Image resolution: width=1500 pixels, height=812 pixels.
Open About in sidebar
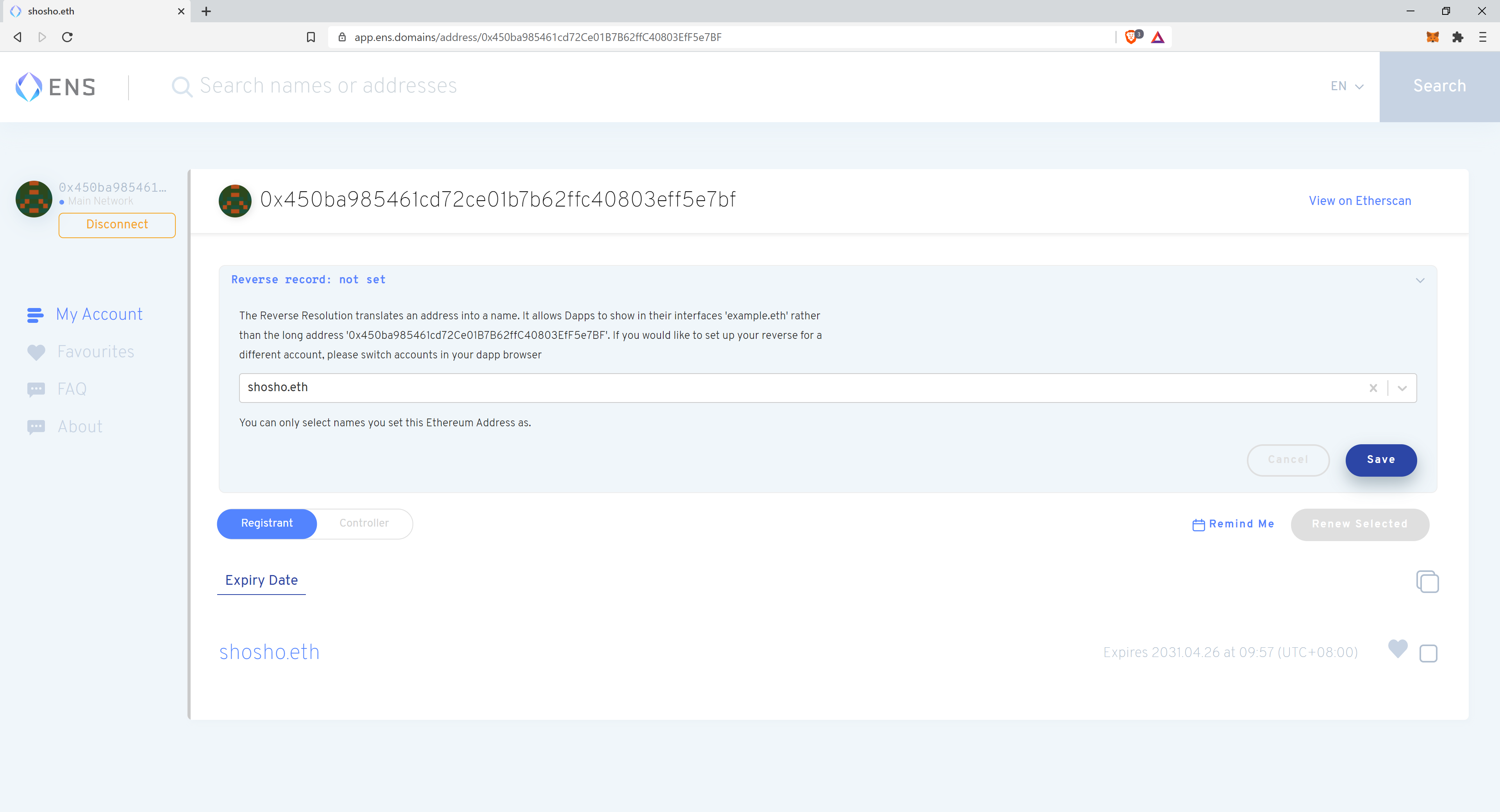point(80,427)
